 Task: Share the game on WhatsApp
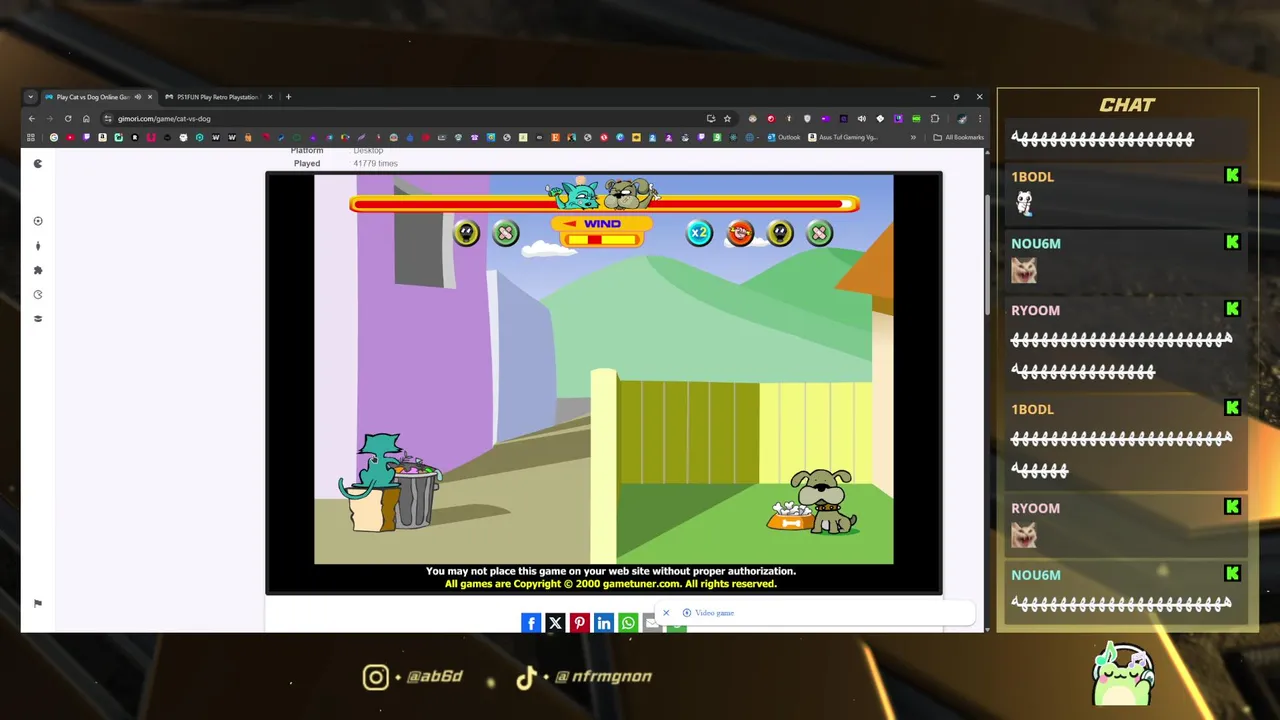coord(628,623)
